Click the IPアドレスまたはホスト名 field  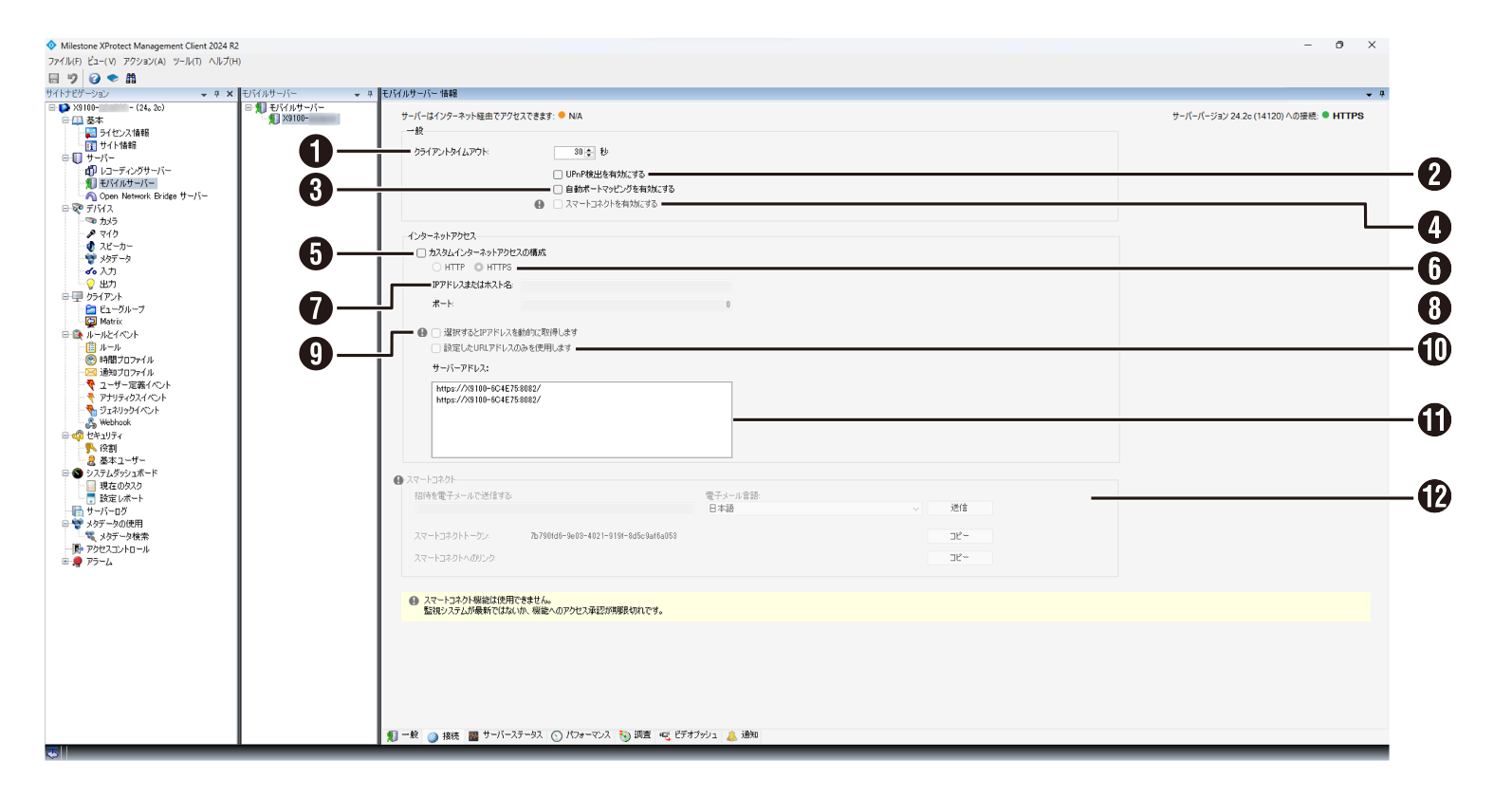pyautogui.click(x=626, y=286)
